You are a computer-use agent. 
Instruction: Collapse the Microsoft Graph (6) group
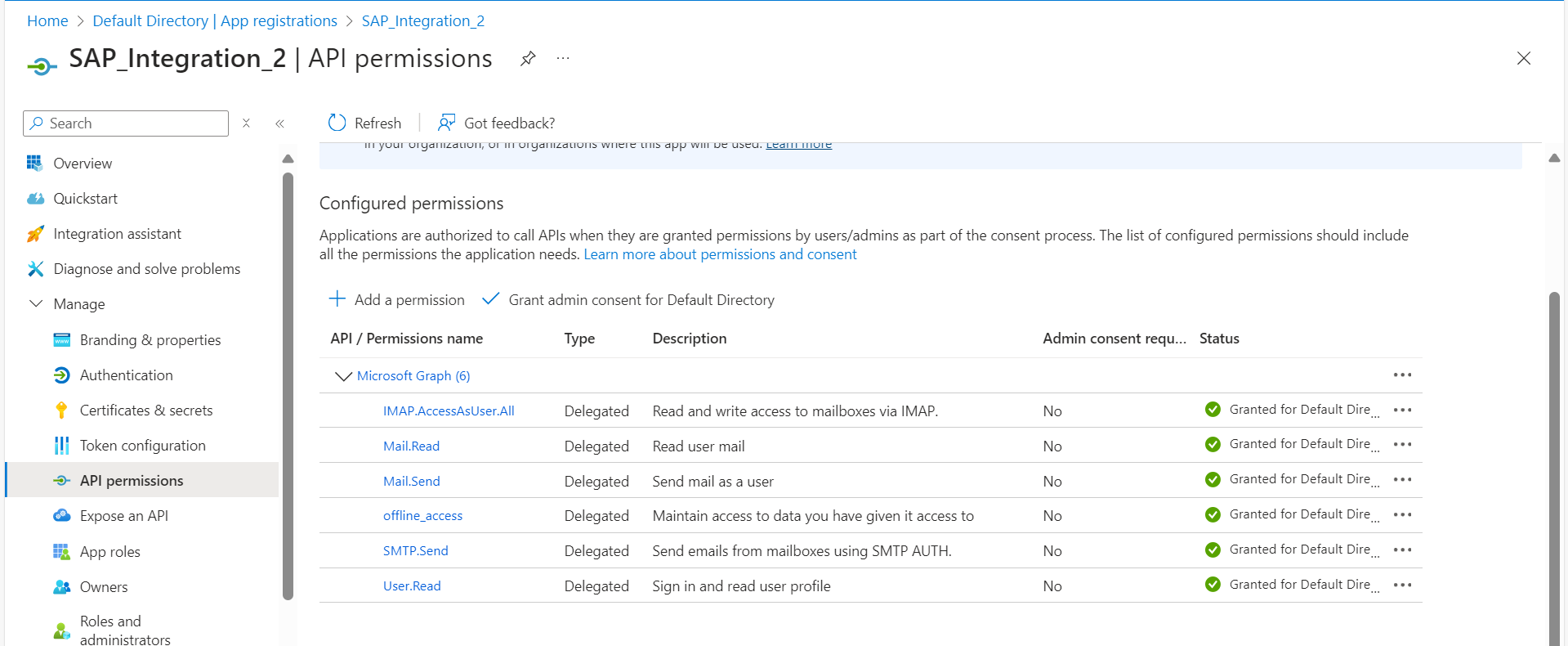(343, 376)
